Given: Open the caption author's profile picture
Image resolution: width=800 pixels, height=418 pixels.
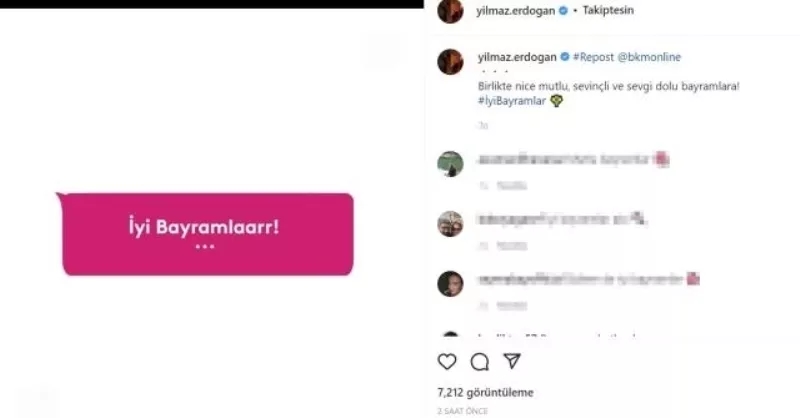Looking at the screenshot, I should (451, 62).
